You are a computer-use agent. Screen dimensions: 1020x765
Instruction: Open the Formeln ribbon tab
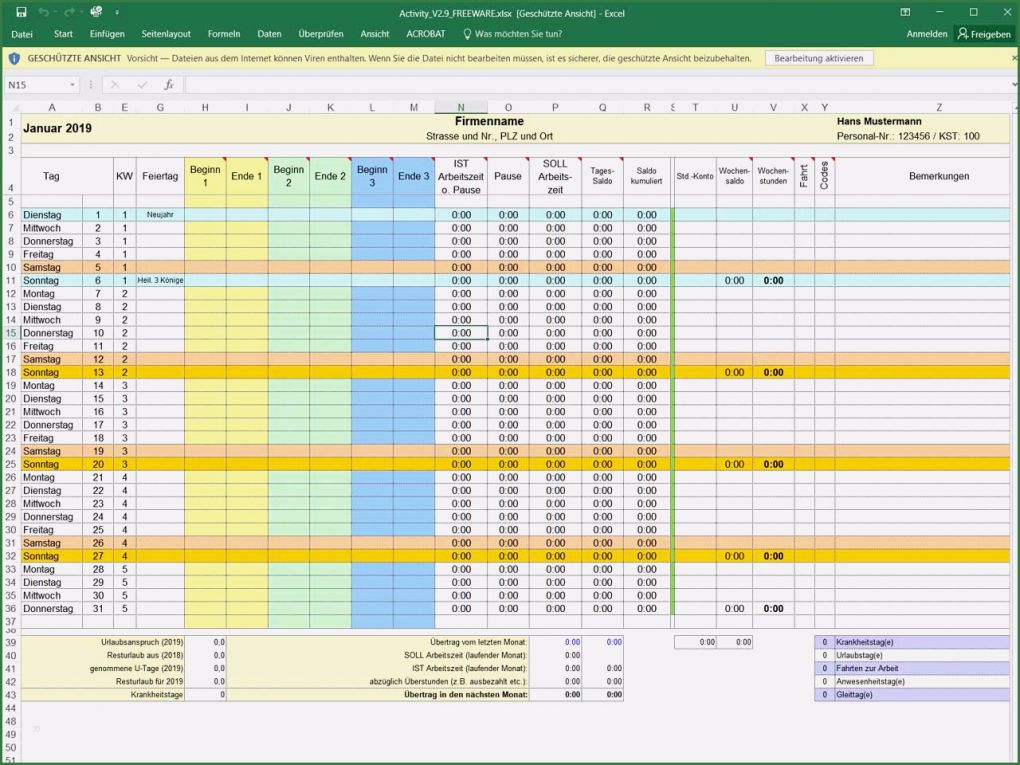tap(224, 34)
